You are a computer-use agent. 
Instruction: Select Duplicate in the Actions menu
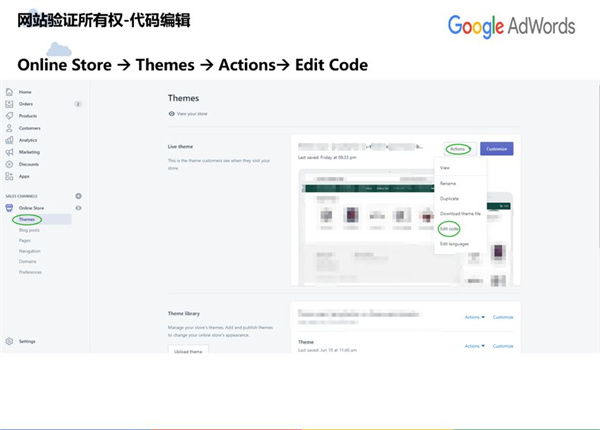click(x=449, y=198)
